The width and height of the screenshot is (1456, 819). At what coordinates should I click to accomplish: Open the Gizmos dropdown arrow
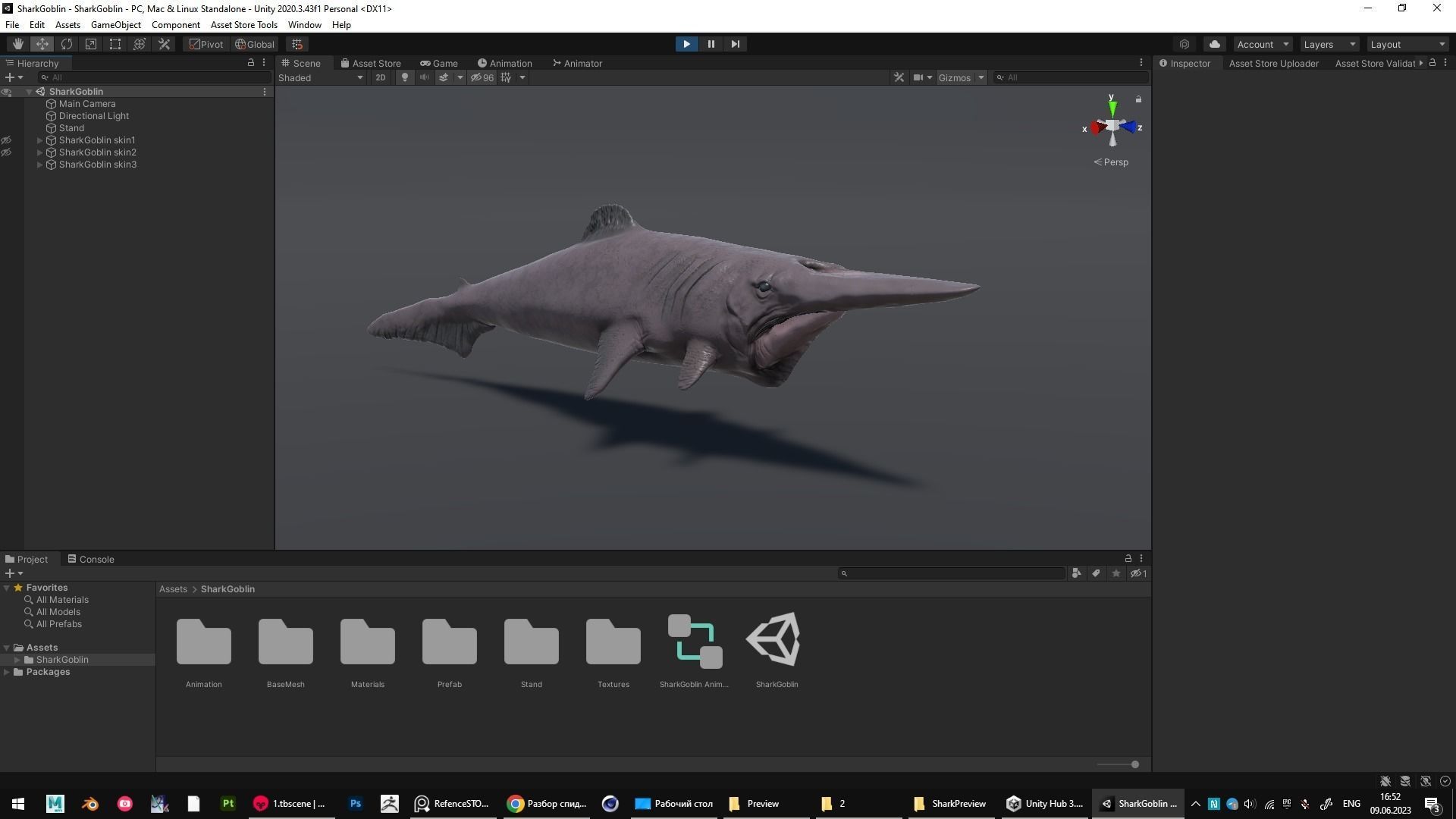[x=981, y=77]
